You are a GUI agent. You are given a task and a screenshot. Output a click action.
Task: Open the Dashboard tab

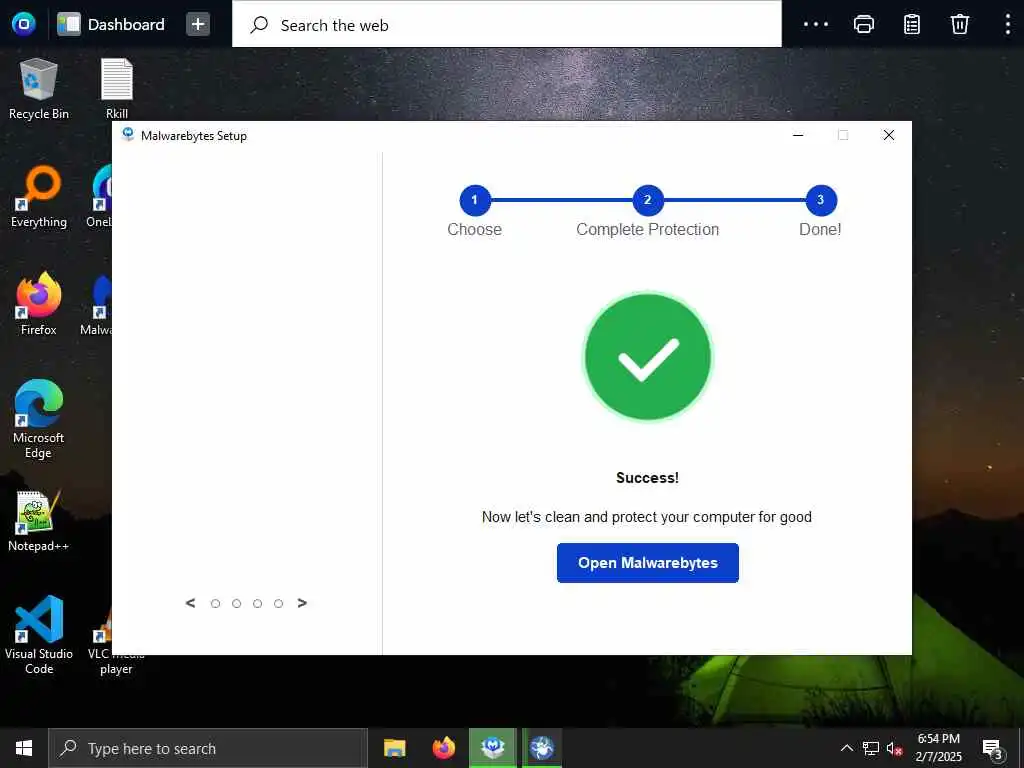coord(111,24)
